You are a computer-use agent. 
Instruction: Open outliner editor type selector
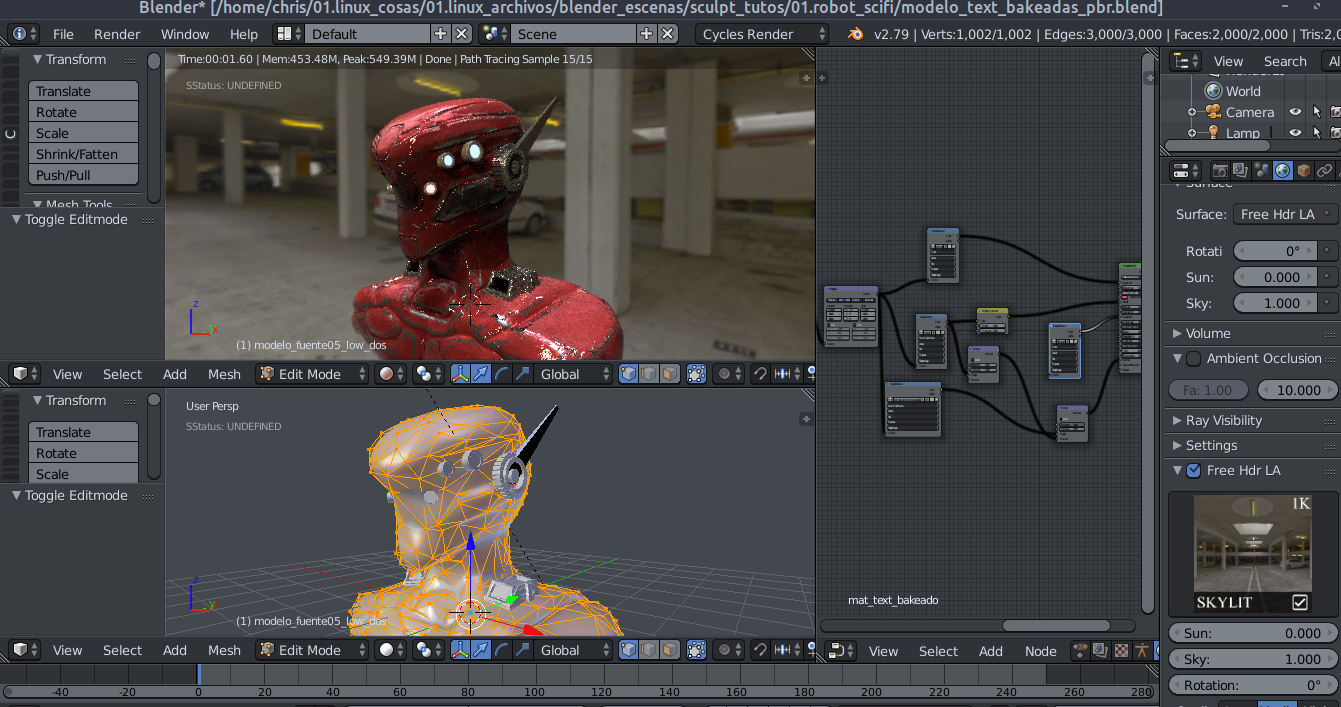coord(1186,61)
